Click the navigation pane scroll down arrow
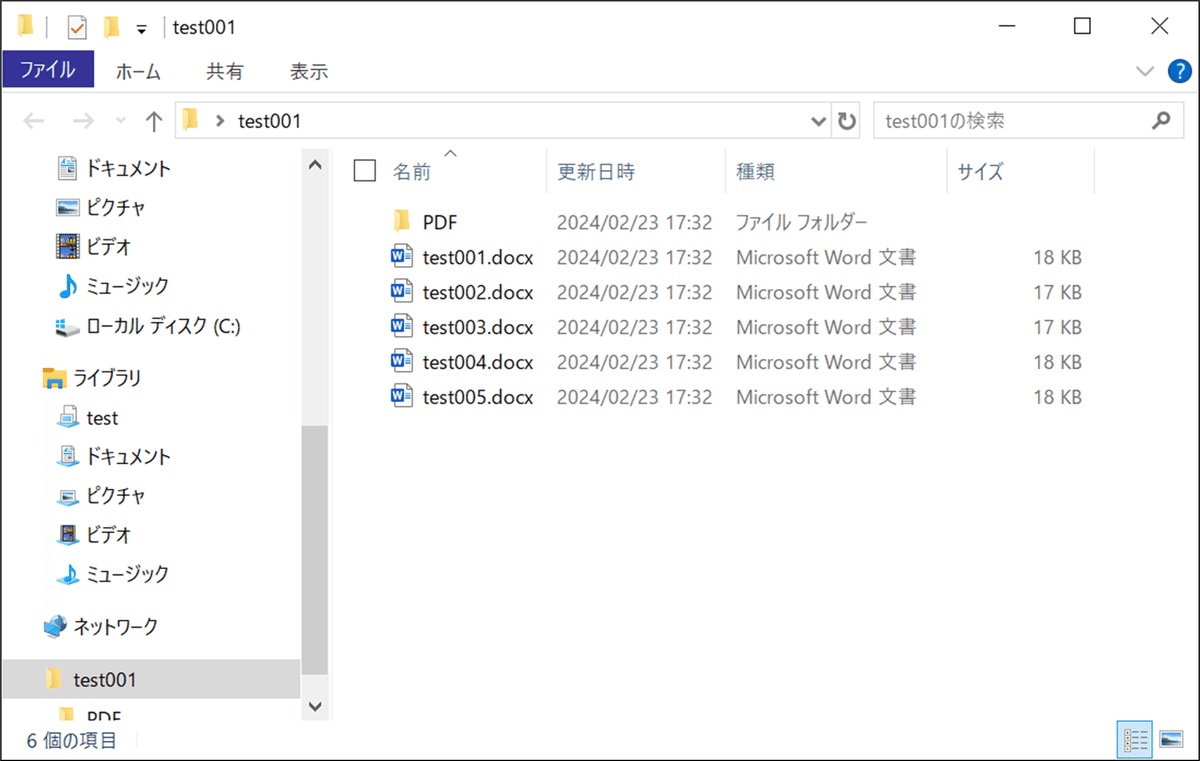The image size is (1200, 761). [315, 706]
